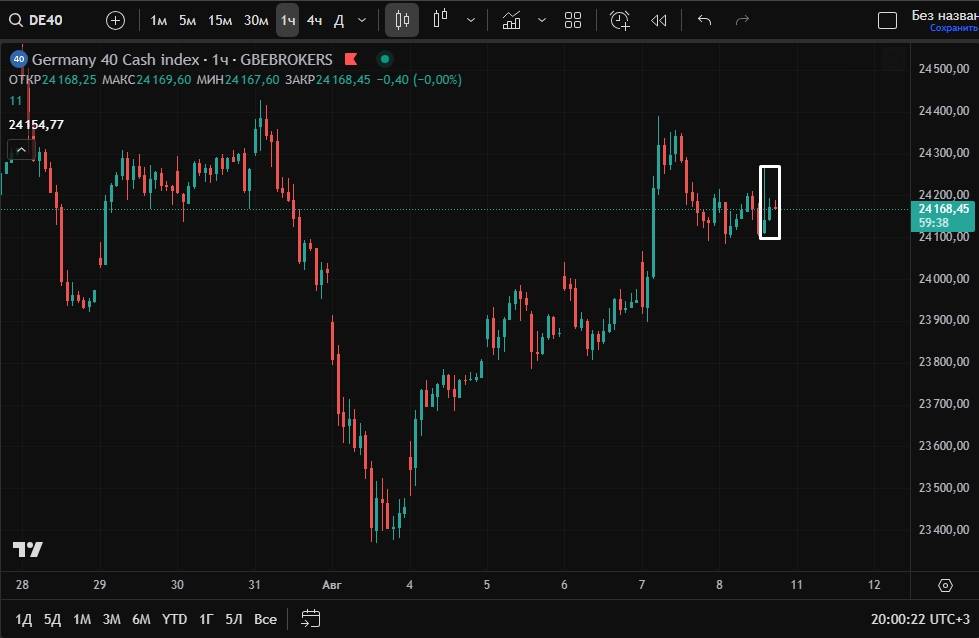Start bar replay with rewind icon

pos(658,20)
